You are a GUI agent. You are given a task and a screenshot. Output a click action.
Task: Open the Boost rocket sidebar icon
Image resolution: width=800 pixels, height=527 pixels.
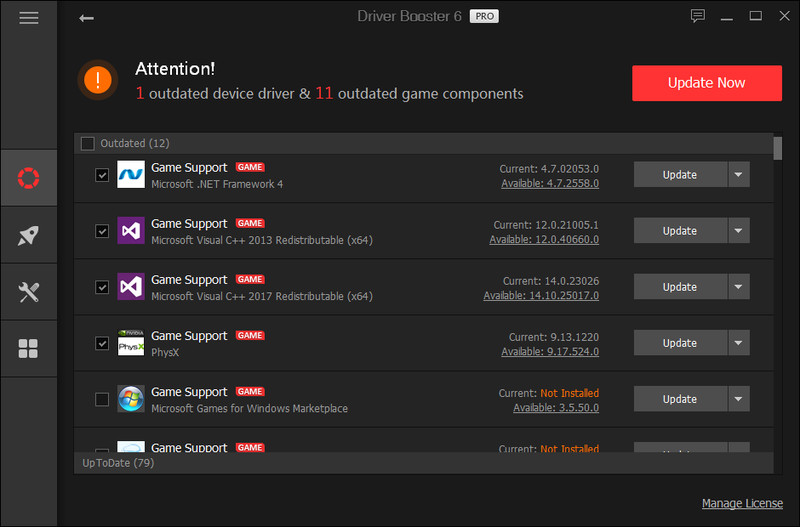[29, 235]
